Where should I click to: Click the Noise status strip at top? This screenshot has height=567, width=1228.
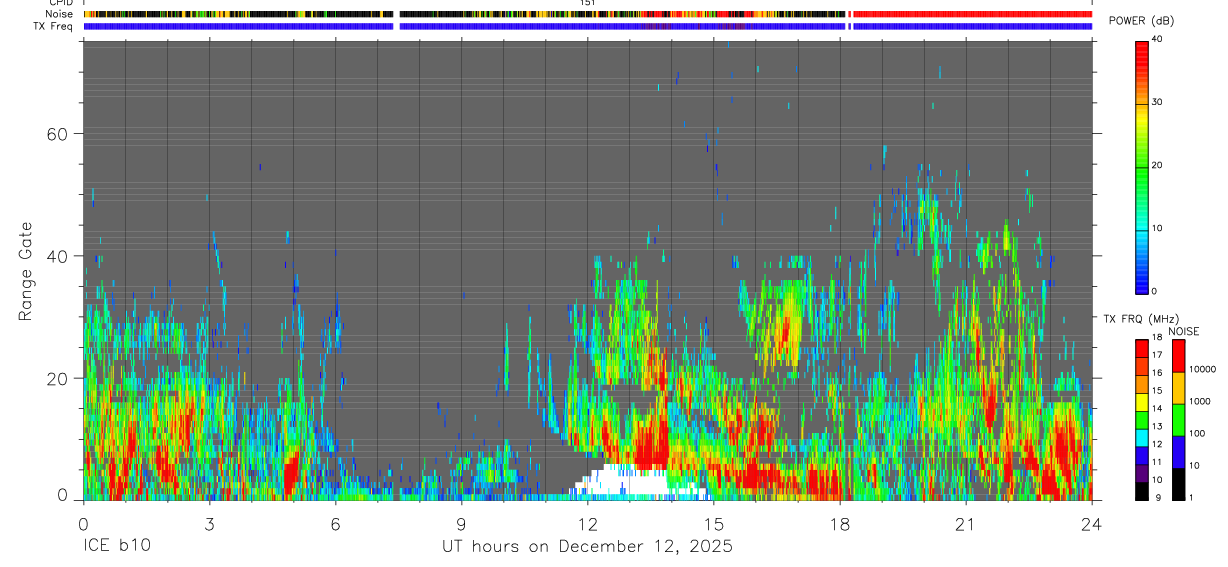pyautogui.click(x=588, y=14)
